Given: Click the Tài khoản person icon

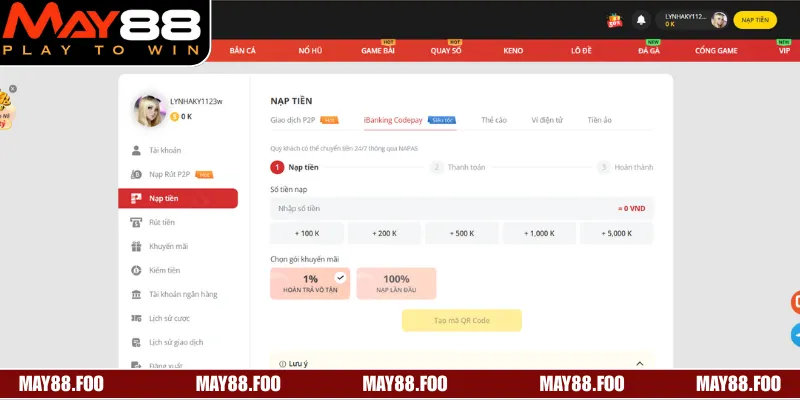Looking at the screenshot, I should pos(136,150).
